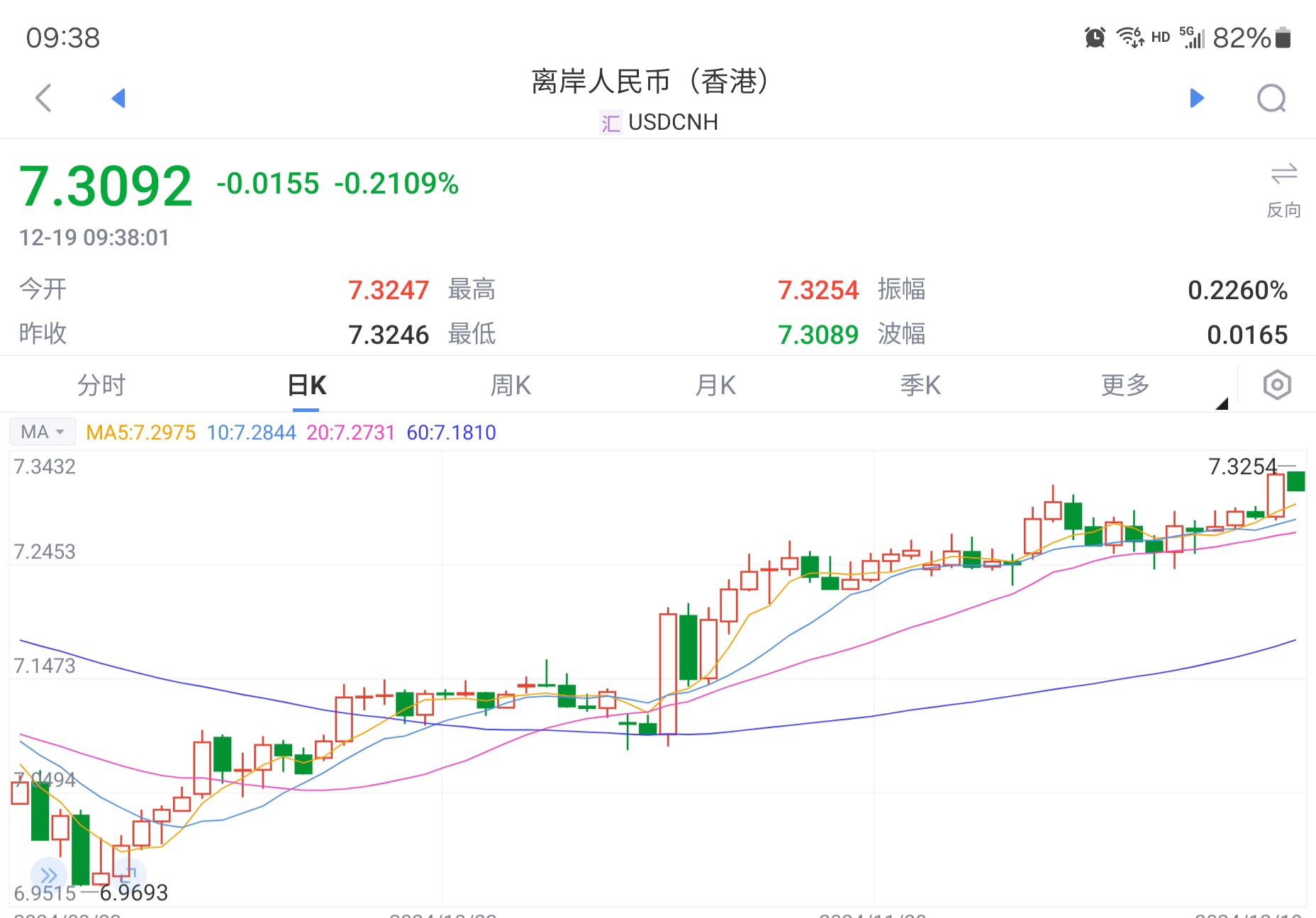Screen dimensions: 1316x918
Task: Tap the 今开 value 7.3247
Action: pyautogui.click(x=389, y=290)
